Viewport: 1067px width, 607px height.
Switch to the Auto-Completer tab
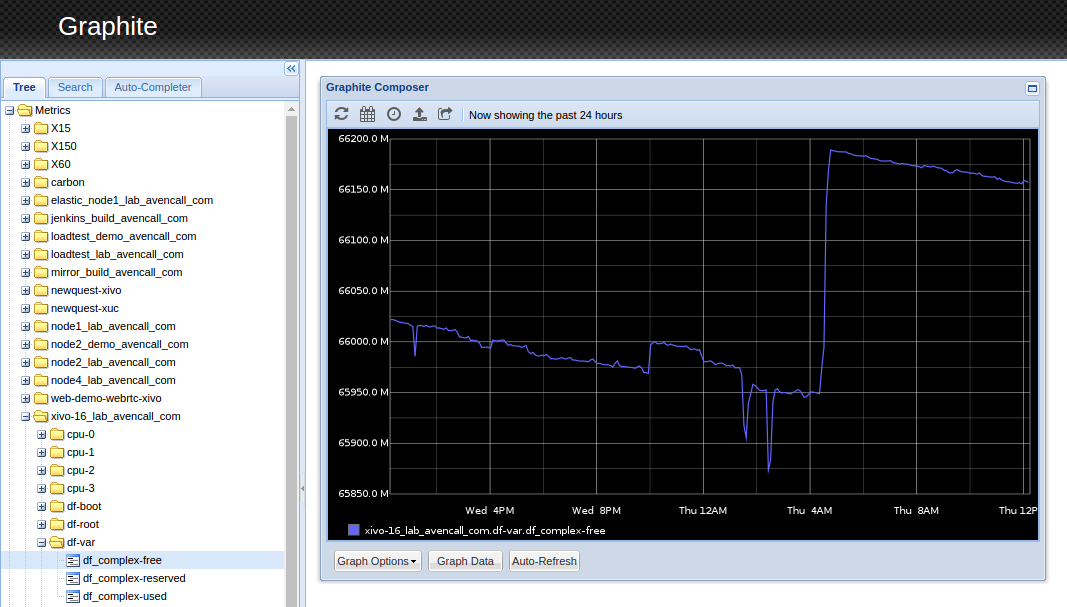(153, 87)
